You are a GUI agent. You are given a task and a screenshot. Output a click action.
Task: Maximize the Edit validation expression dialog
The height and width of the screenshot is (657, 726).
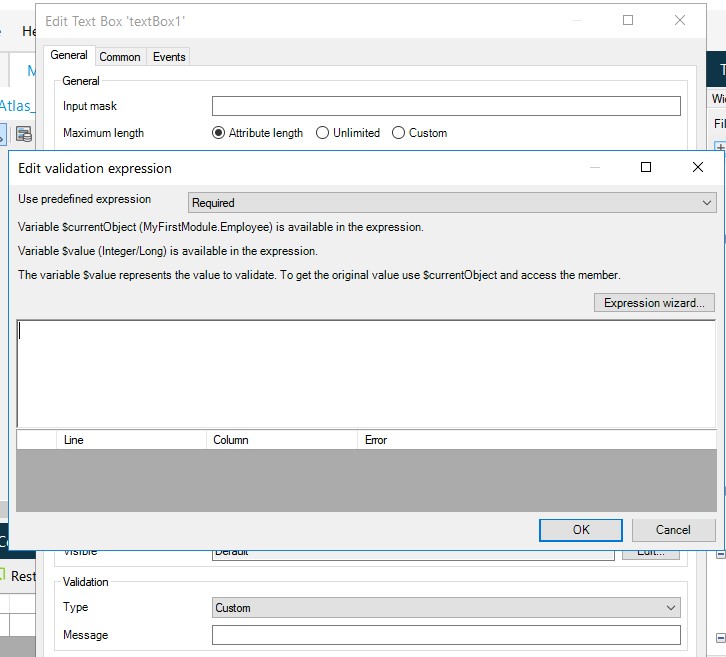646,168
